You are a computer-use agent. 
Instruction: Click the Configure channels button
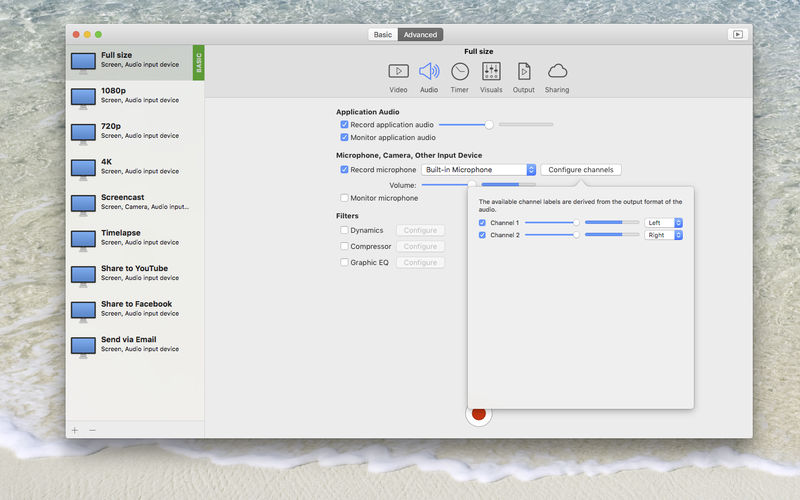click(x=581, y=169)
